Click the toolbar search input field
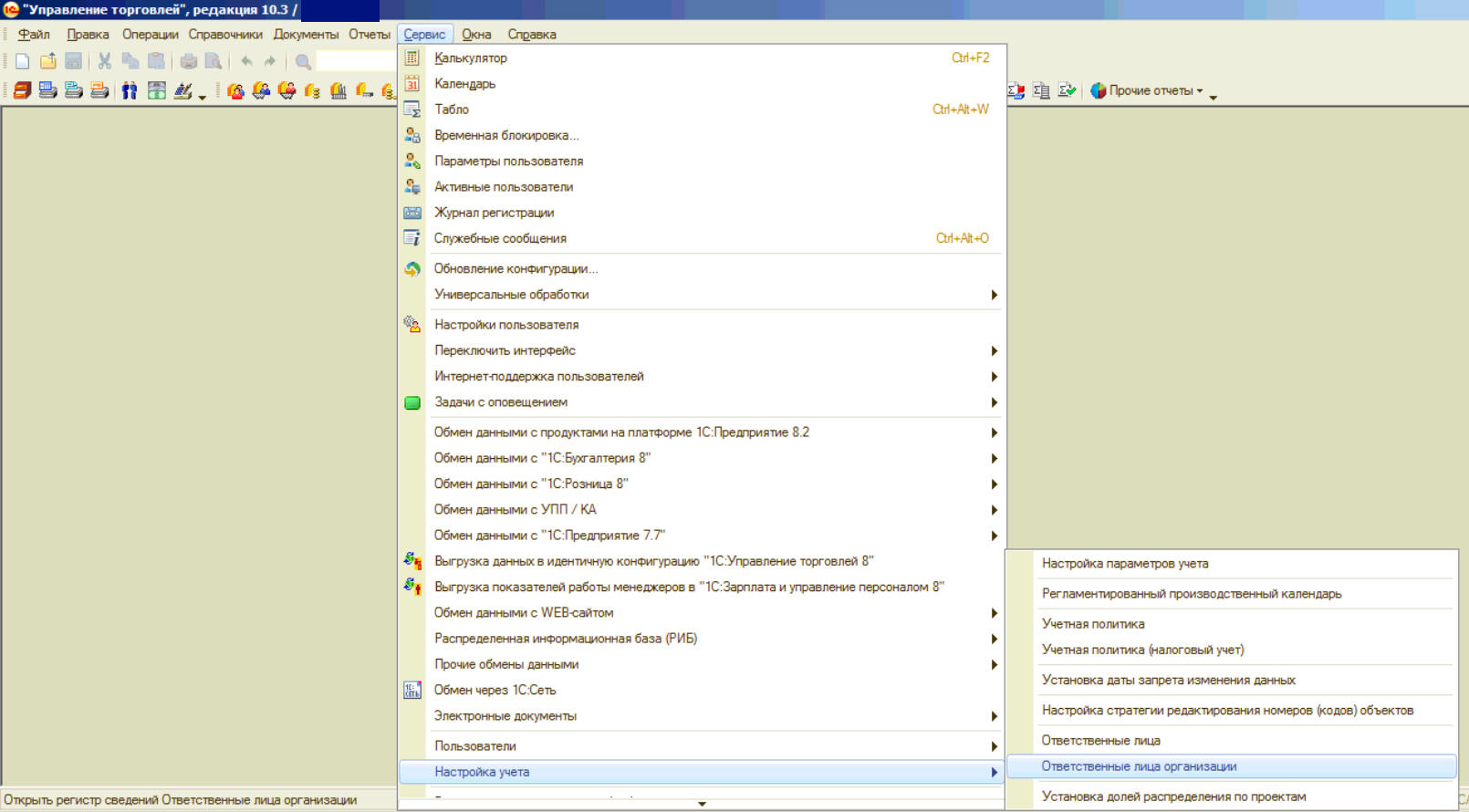 click(x=356, y=61)
